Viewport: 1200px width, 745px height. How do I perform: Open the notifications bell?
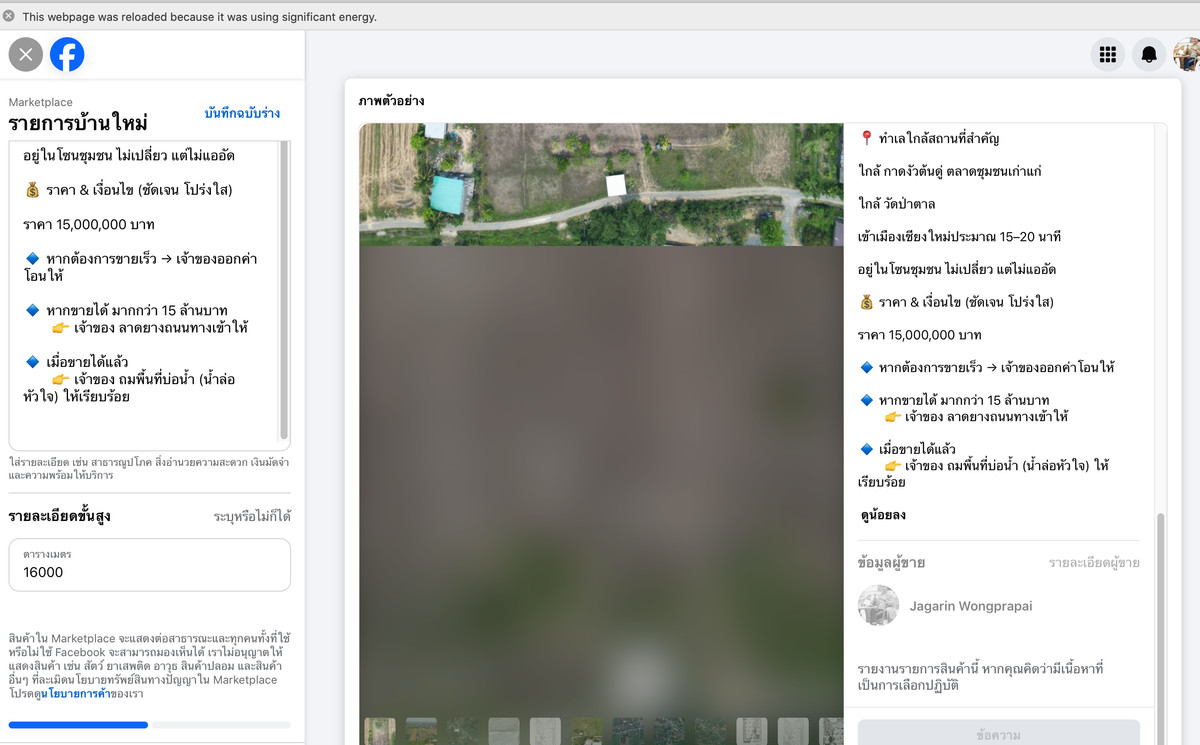coord(1149,55)
